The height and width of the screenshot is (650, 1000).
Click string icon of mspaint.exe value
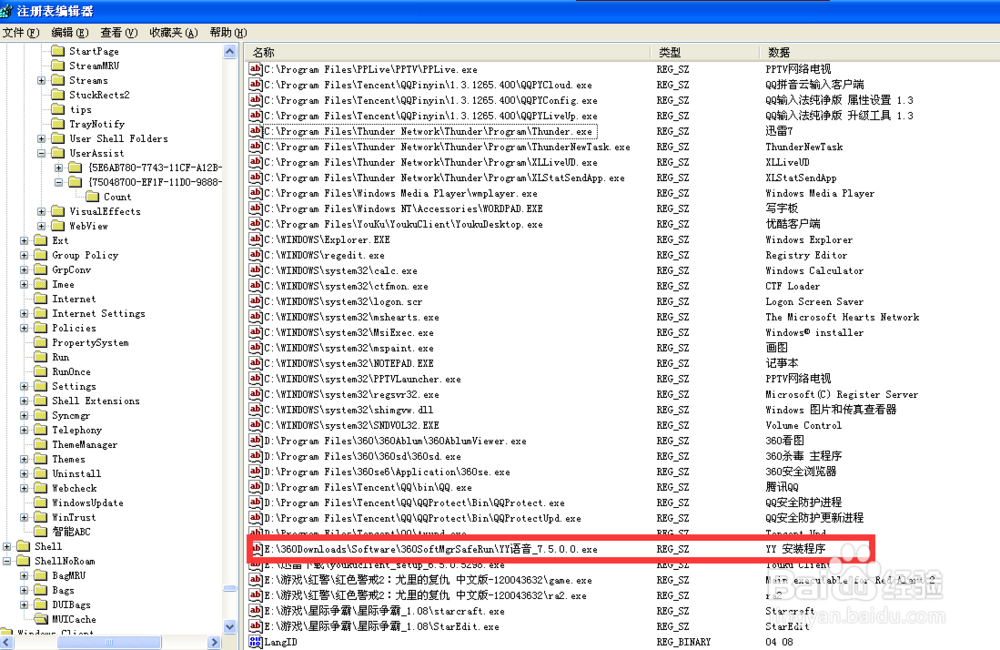coord(256,348)
